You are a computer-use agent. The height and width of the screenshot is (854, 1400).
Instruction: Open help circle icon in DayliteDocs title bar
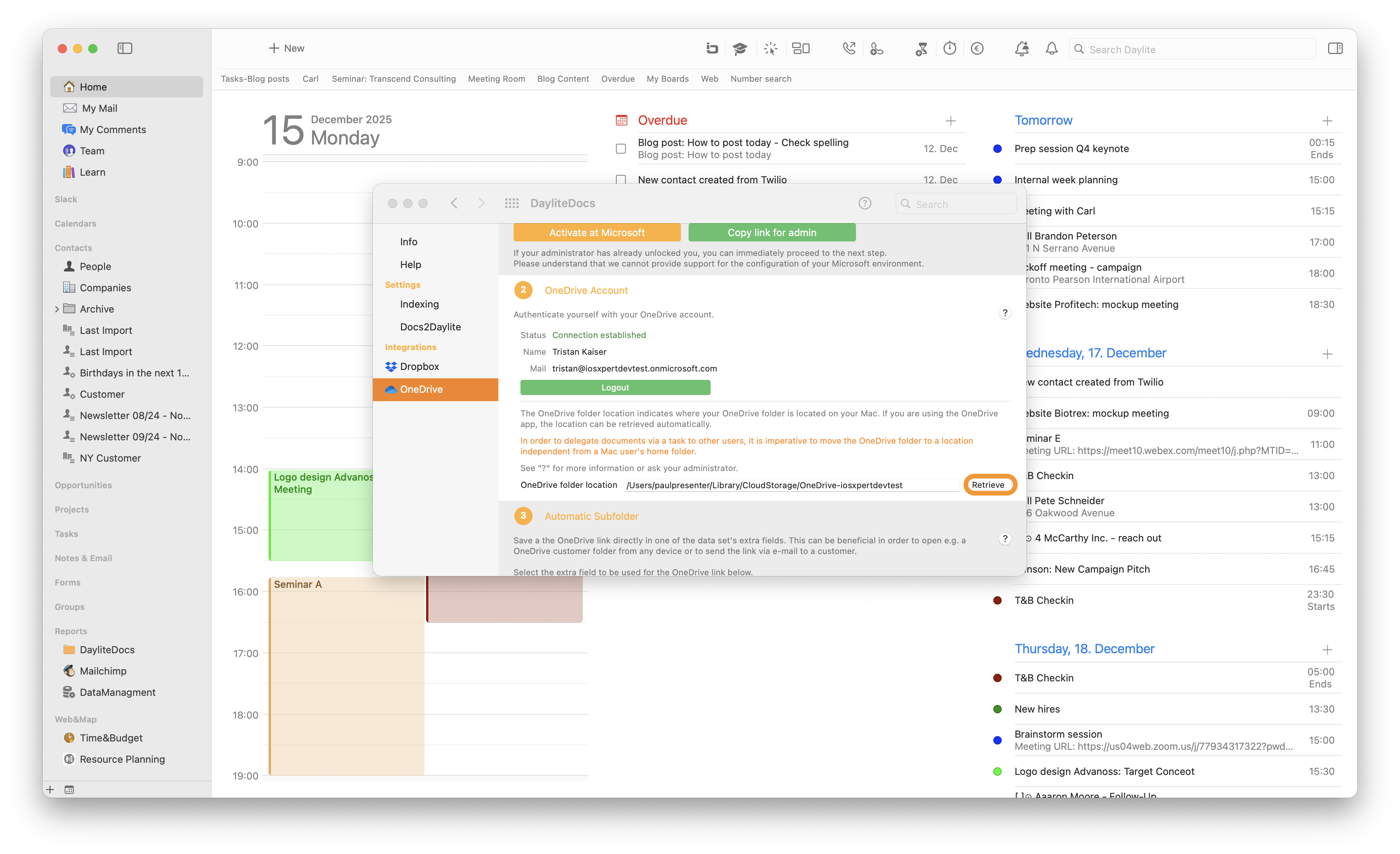click(865, 203)
